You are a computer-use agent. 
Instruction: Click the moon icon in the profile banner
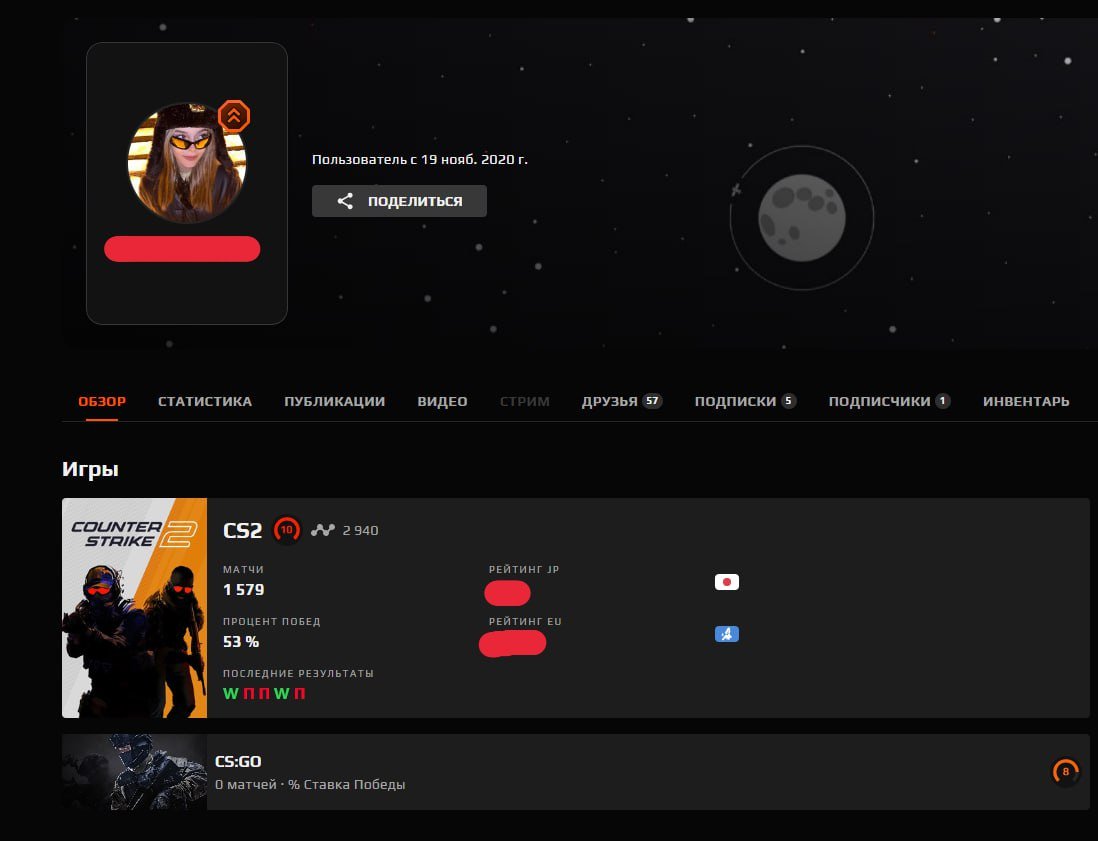[x=801, y=218]
